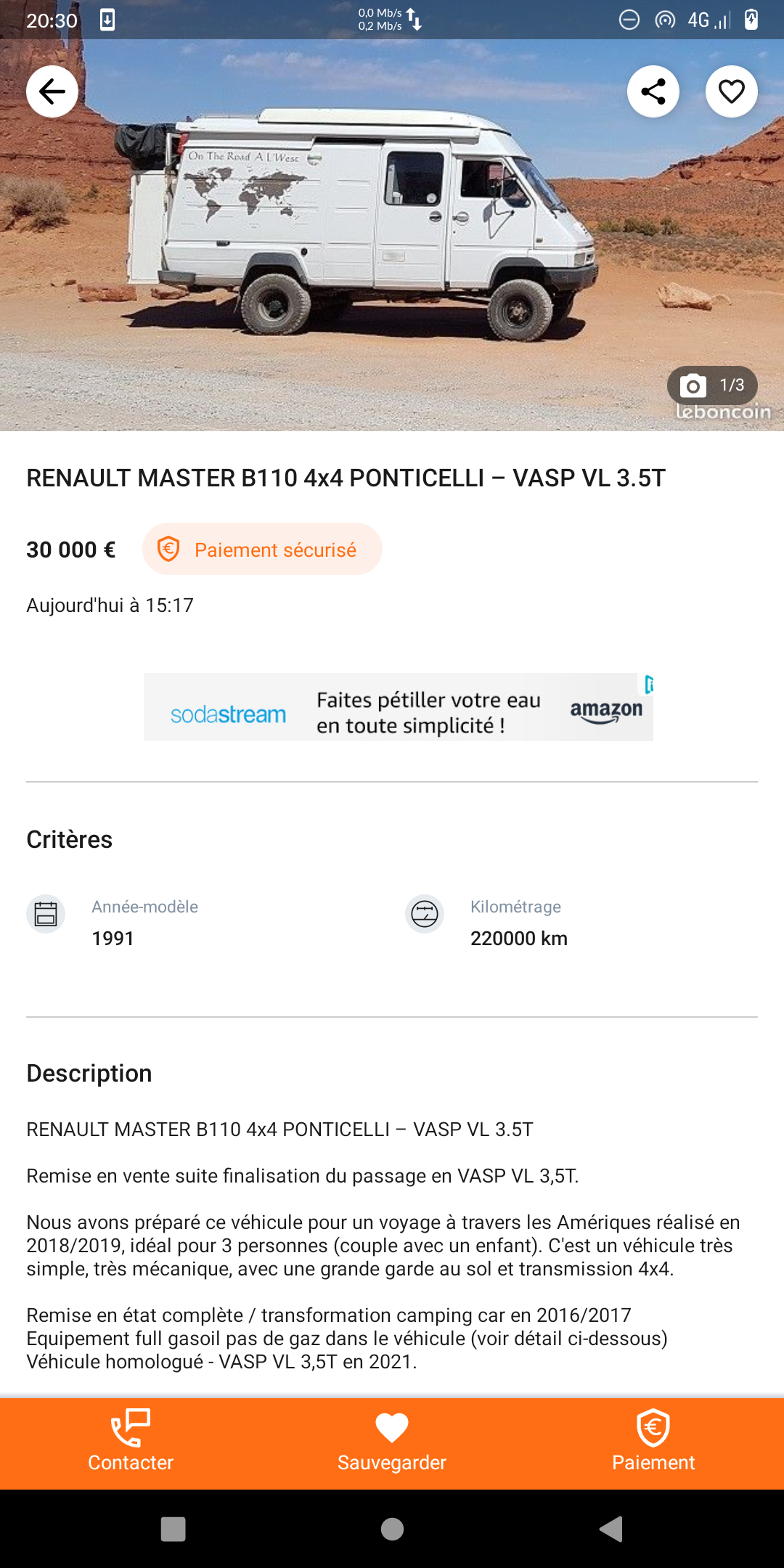This screenshot has height=1568, width=784.
Task: Tap the Kilométrage odometer icon
Action: point(425,914)
